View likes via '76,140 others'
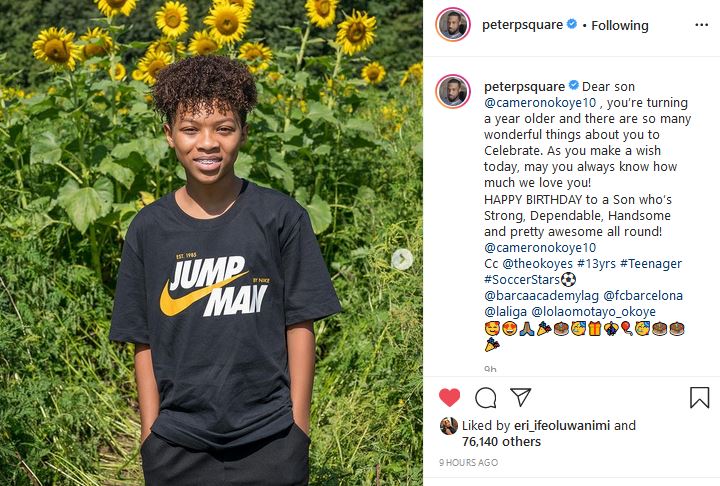The height and width of the screenshot is (486, 720). pos(501,441)
